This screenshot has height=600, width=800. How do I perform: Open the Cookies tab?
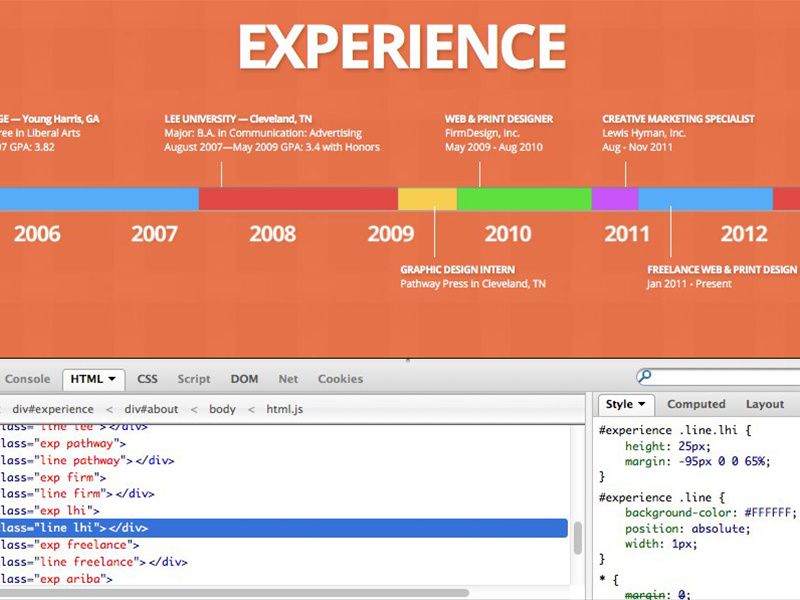(x=340, y=379)
